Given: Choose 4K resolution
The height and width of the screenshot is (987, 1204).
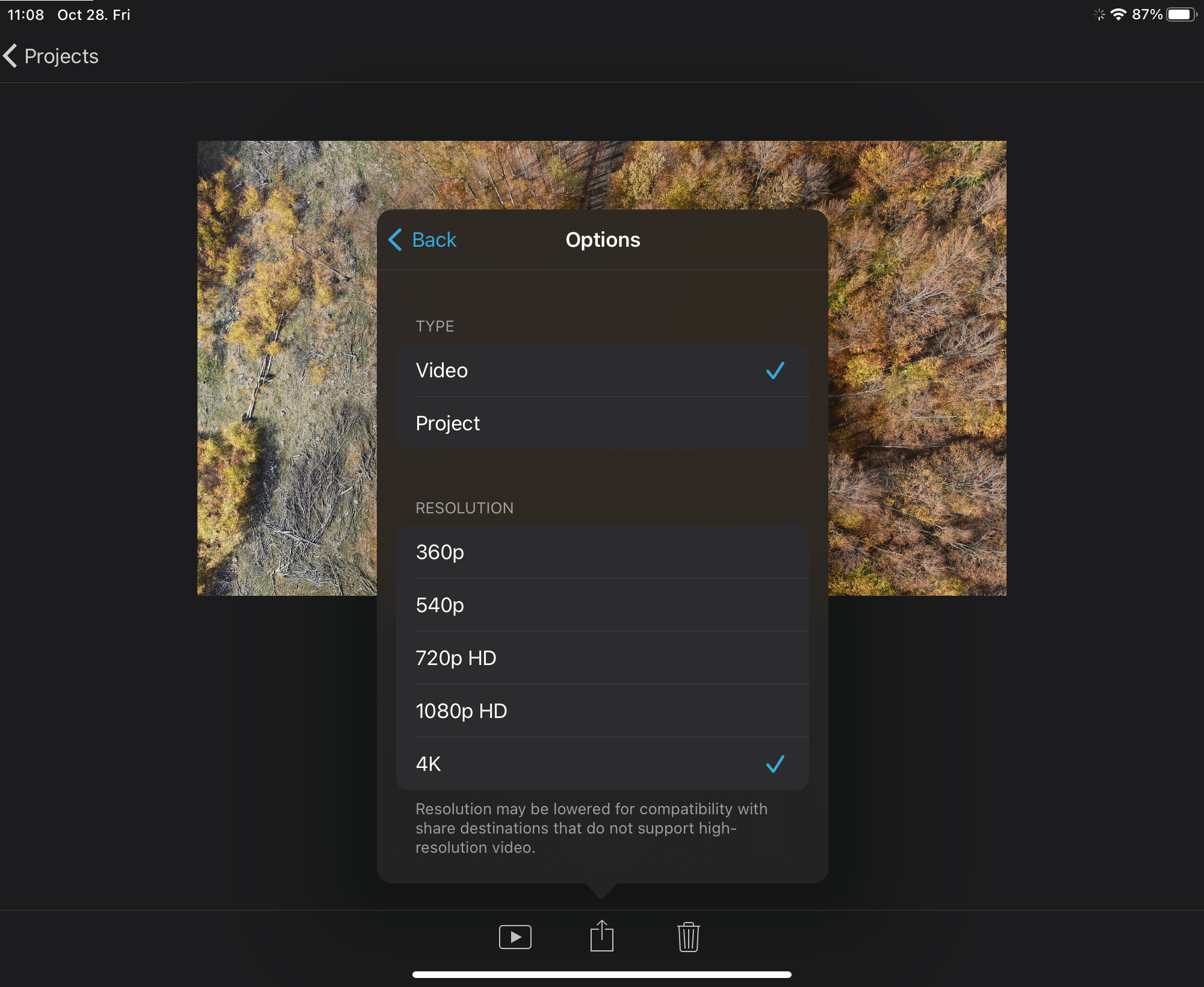Looking at the screenshot, I should (x=602, y=764).
